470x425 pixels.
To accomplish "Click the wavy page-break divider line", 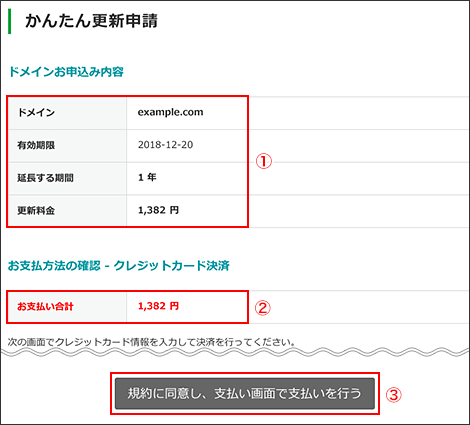I will (x=235, y=352).
